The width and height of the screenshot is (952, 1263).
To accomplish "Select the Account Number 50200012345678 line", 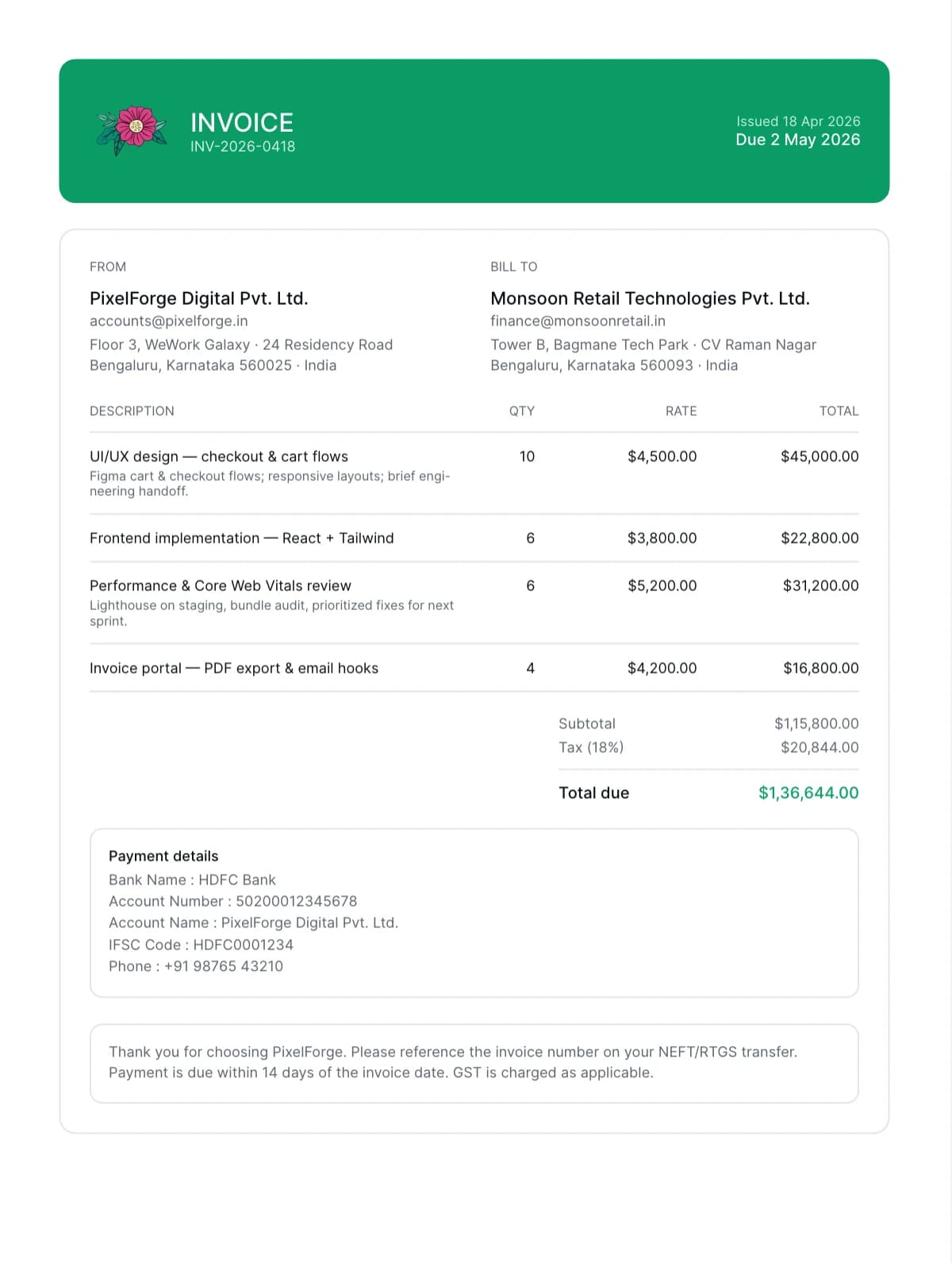I will tap(233, 902).
